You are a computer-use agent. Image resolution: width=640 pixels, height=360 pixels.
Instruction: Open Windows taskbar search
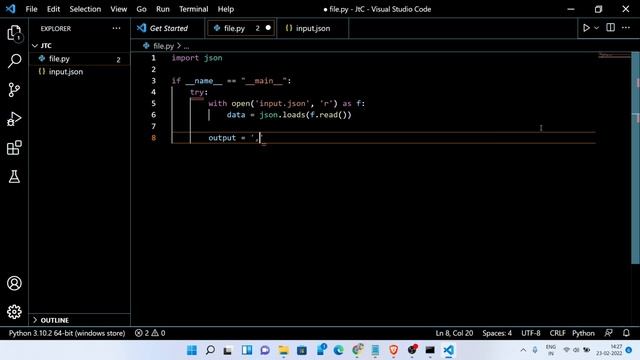(x=210, y=350)
